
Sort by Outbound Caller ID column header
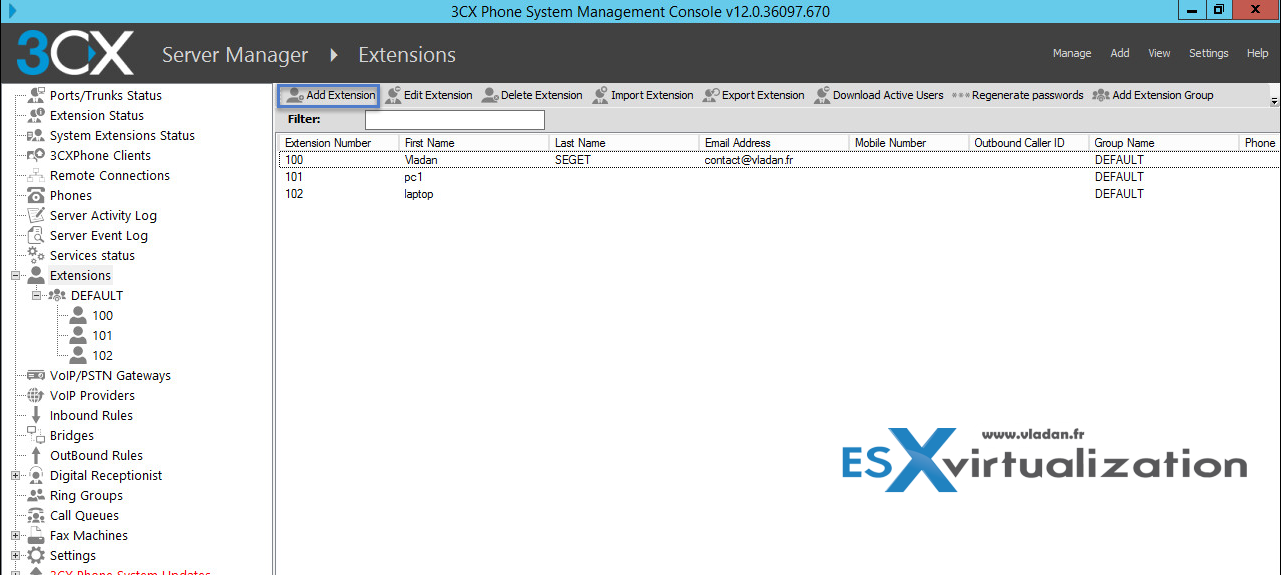click(x=1028, y=143)
